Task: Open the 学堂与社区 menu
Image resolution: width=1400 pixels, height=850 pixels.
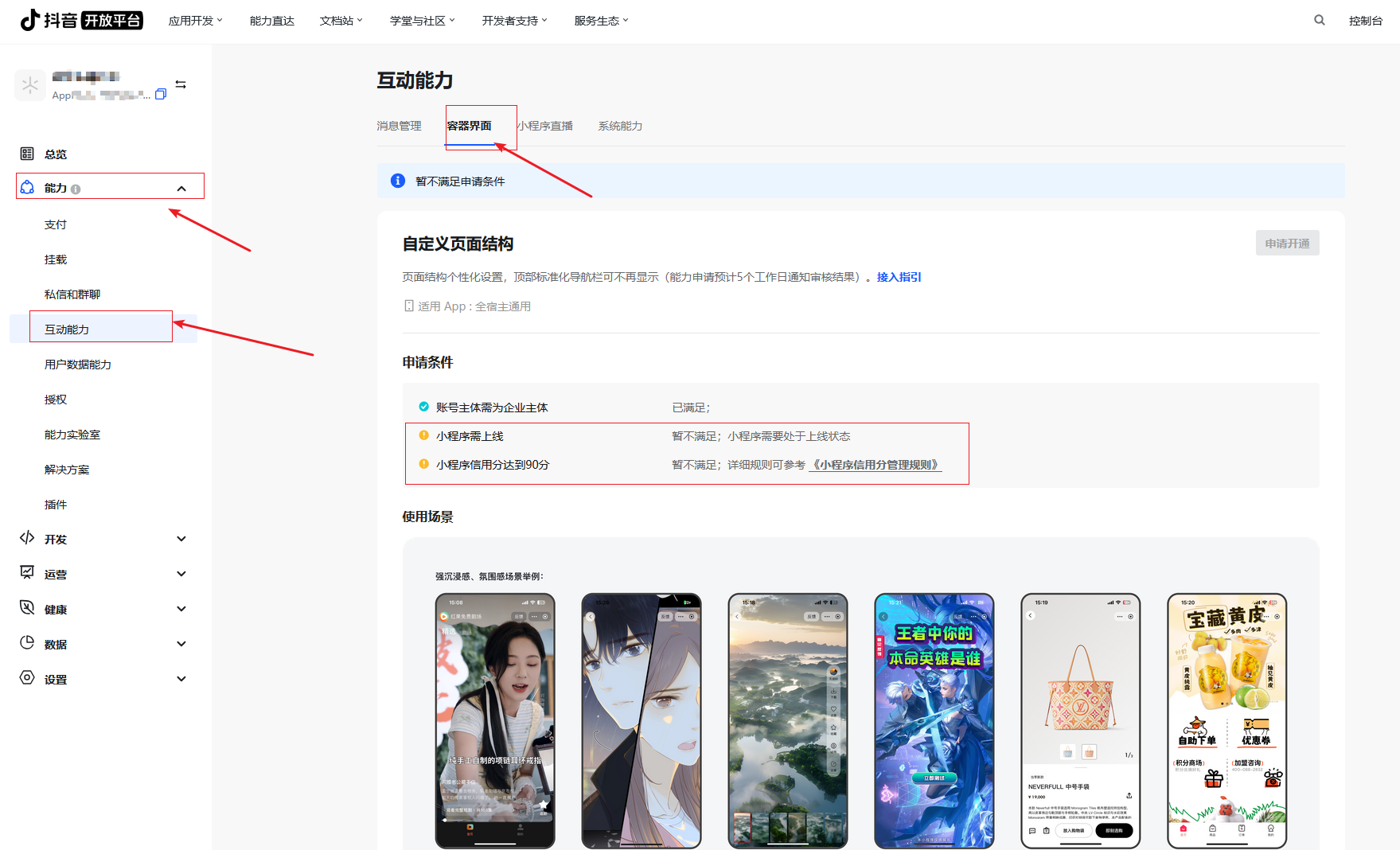Action: point(422,20)
